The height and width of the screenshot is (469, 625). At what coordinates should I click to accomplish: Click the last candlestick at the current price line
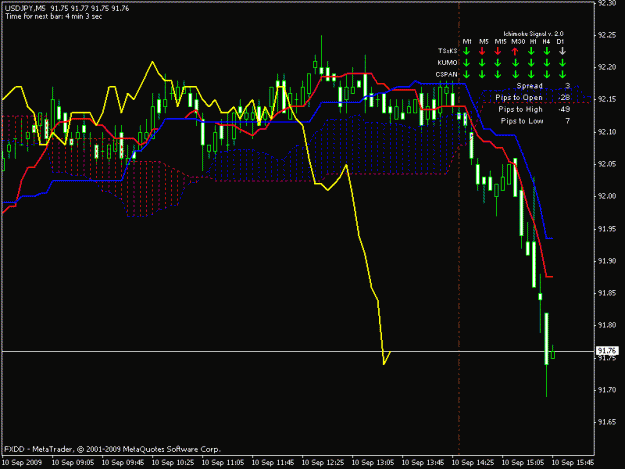(553, 353)
